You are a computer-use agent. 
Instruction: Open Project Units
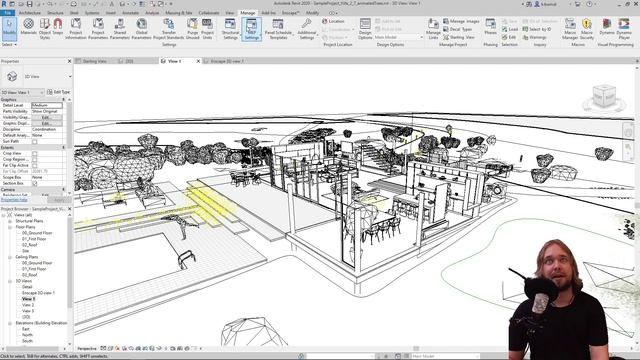(207, 29)
